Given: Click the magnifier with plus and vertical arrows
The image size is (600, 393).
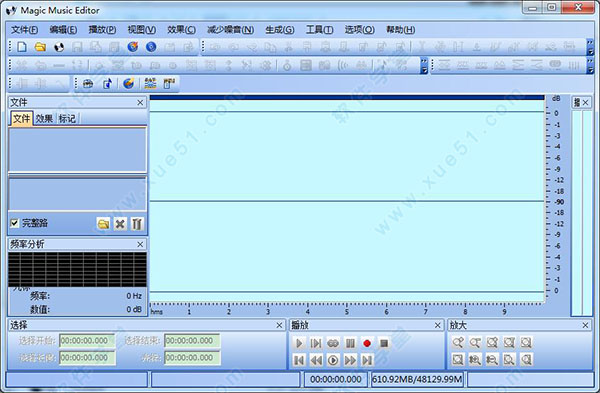Looking at the screenshot, I should point(475,359).
